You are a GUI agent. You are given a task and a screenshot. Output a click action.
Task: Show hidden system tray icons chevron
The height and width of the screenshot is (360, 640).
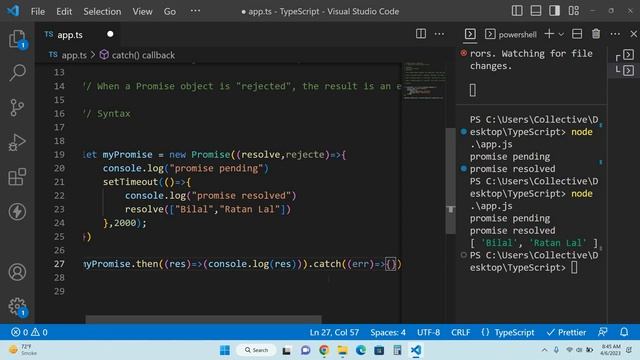(x=544, y=350)
